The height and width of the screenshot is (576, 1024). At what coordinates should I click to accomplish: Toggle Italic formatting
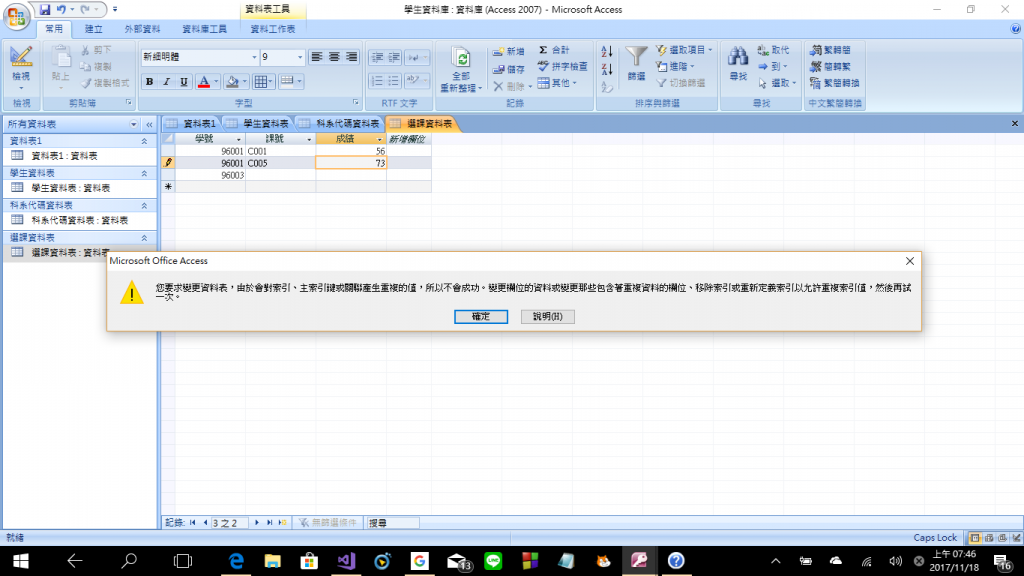[x=167, y=82]
